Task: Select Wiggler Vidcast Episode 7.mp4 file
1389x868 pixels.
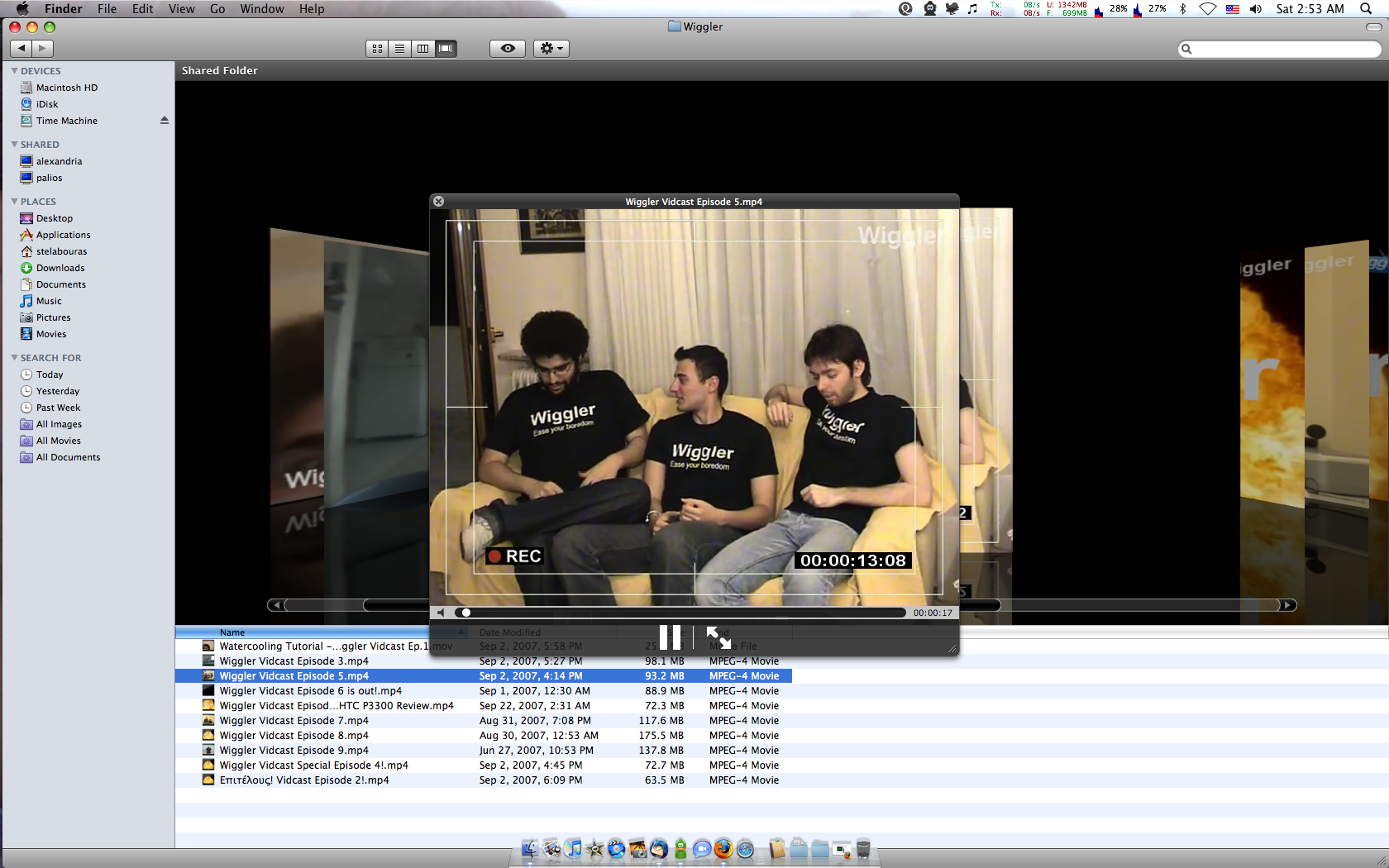Action: coord(294,721)
